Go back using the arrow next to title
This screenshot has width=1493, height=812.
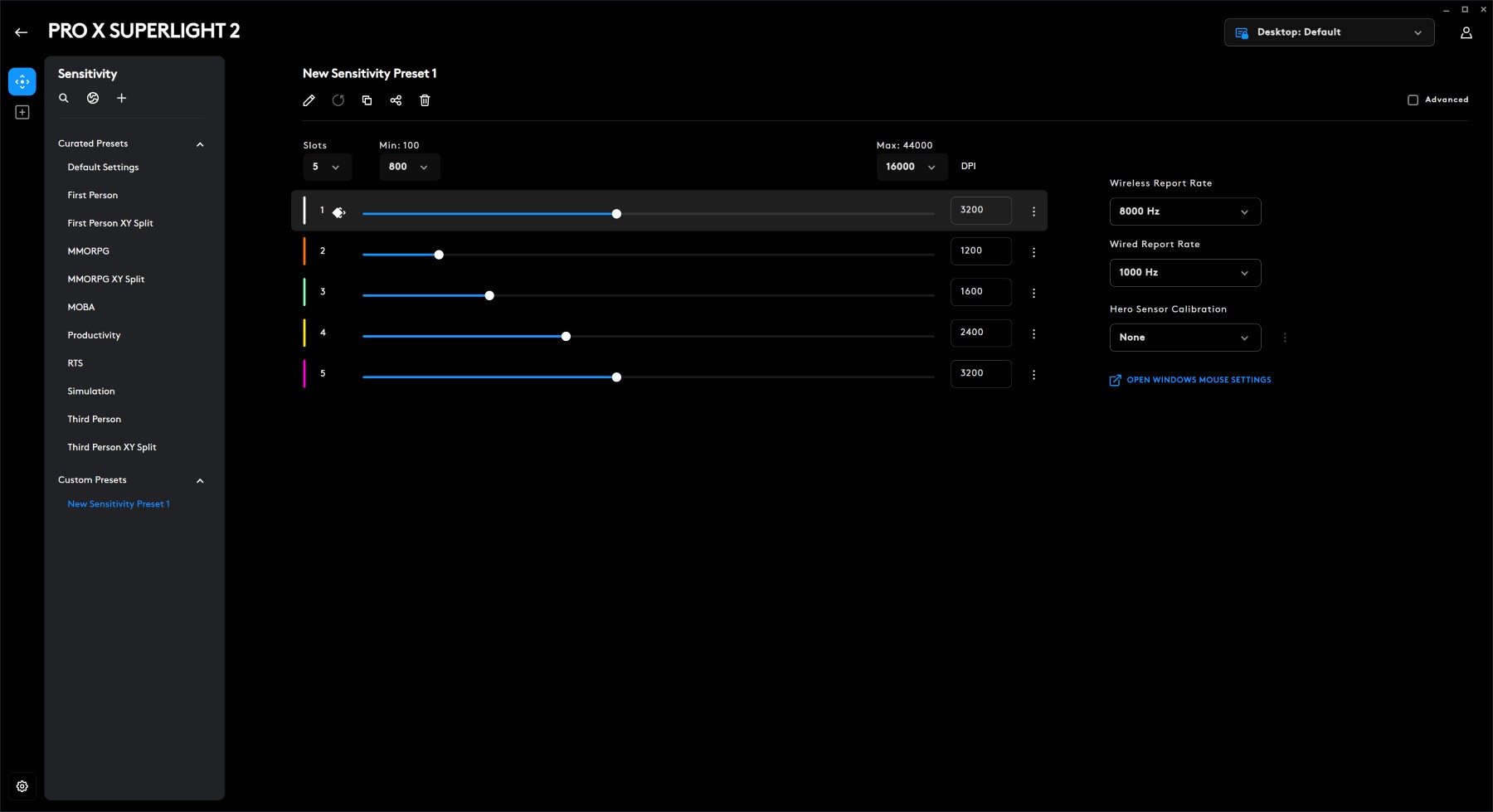(22, 32)
